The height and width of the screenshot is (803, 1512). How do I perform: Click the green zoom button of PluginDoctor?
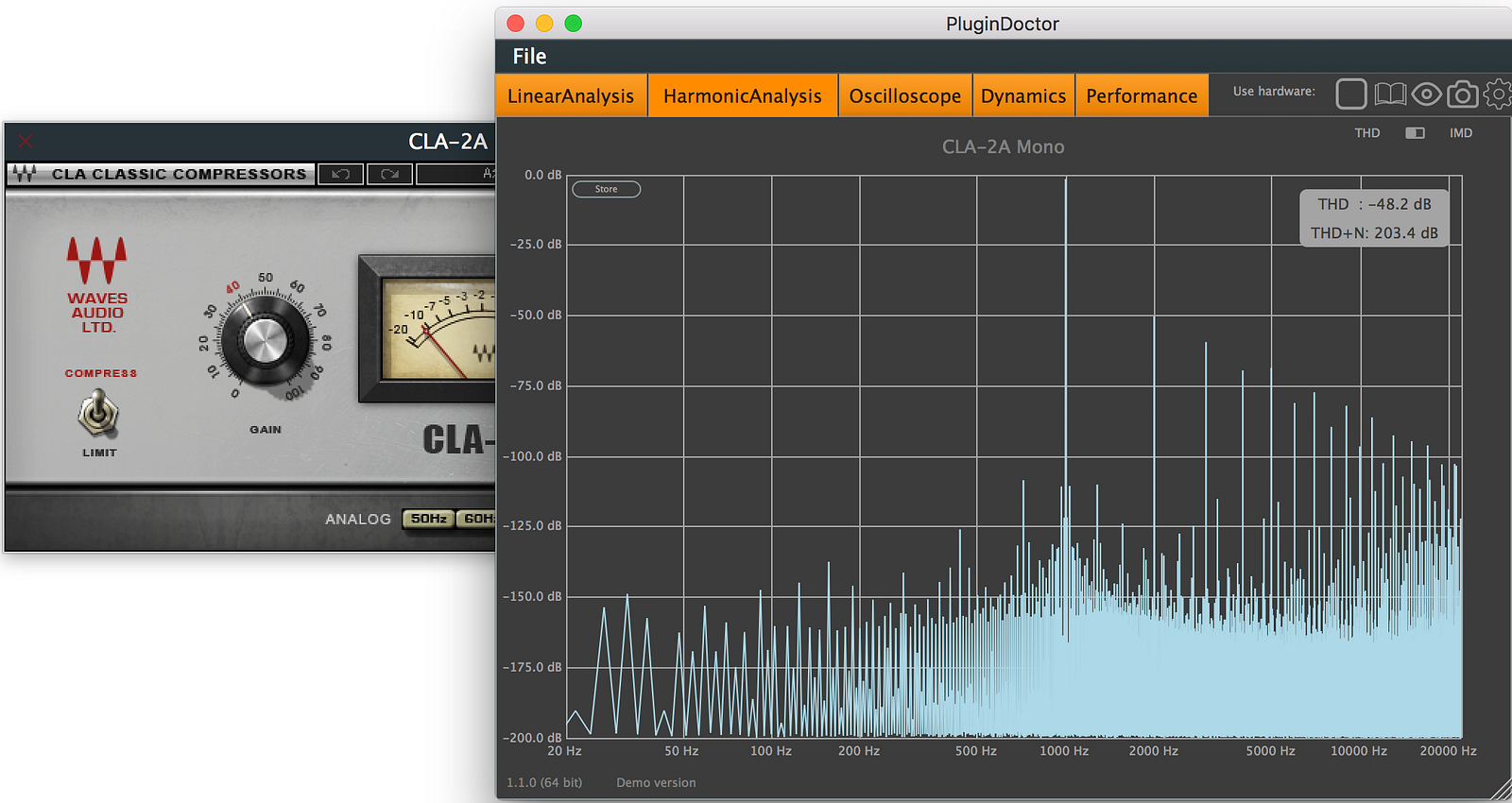coord(574,24)
